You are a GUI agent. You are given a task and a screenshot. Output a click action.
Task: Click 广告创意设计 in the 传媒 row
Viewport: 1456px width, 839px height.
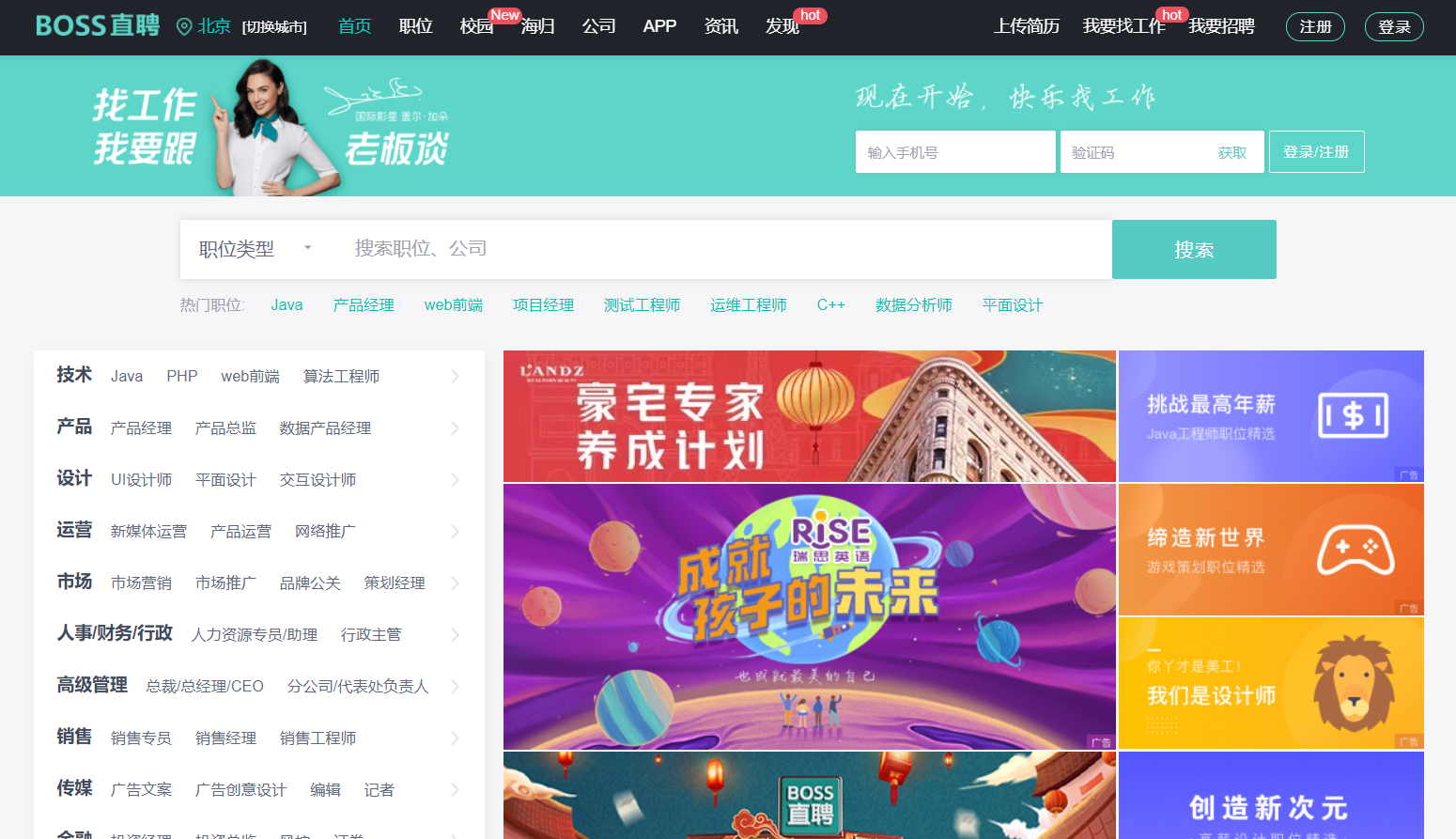click(240, 790)
